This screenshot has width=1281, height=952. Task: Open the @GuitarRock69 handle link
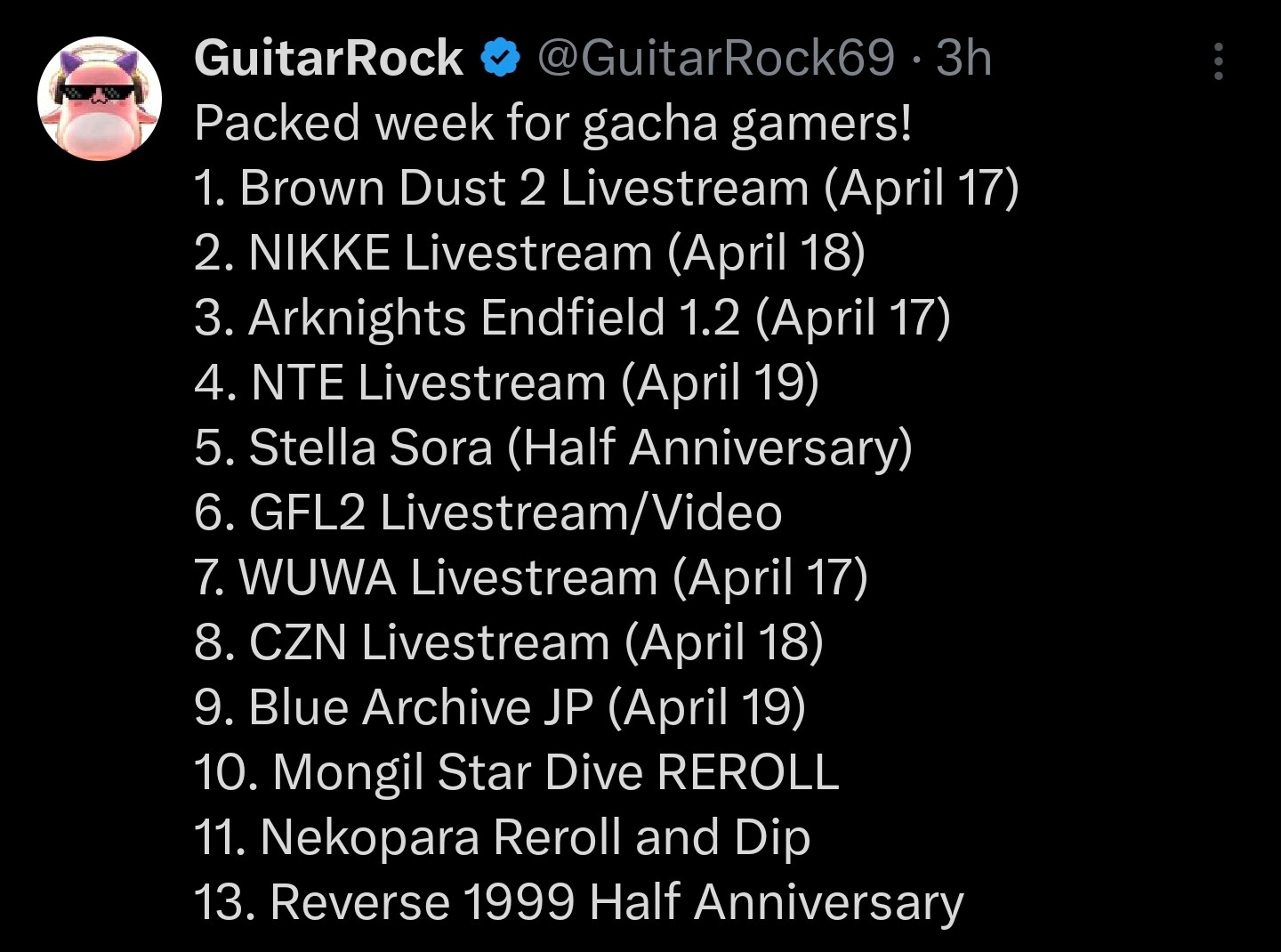click(x=715, y=58)
